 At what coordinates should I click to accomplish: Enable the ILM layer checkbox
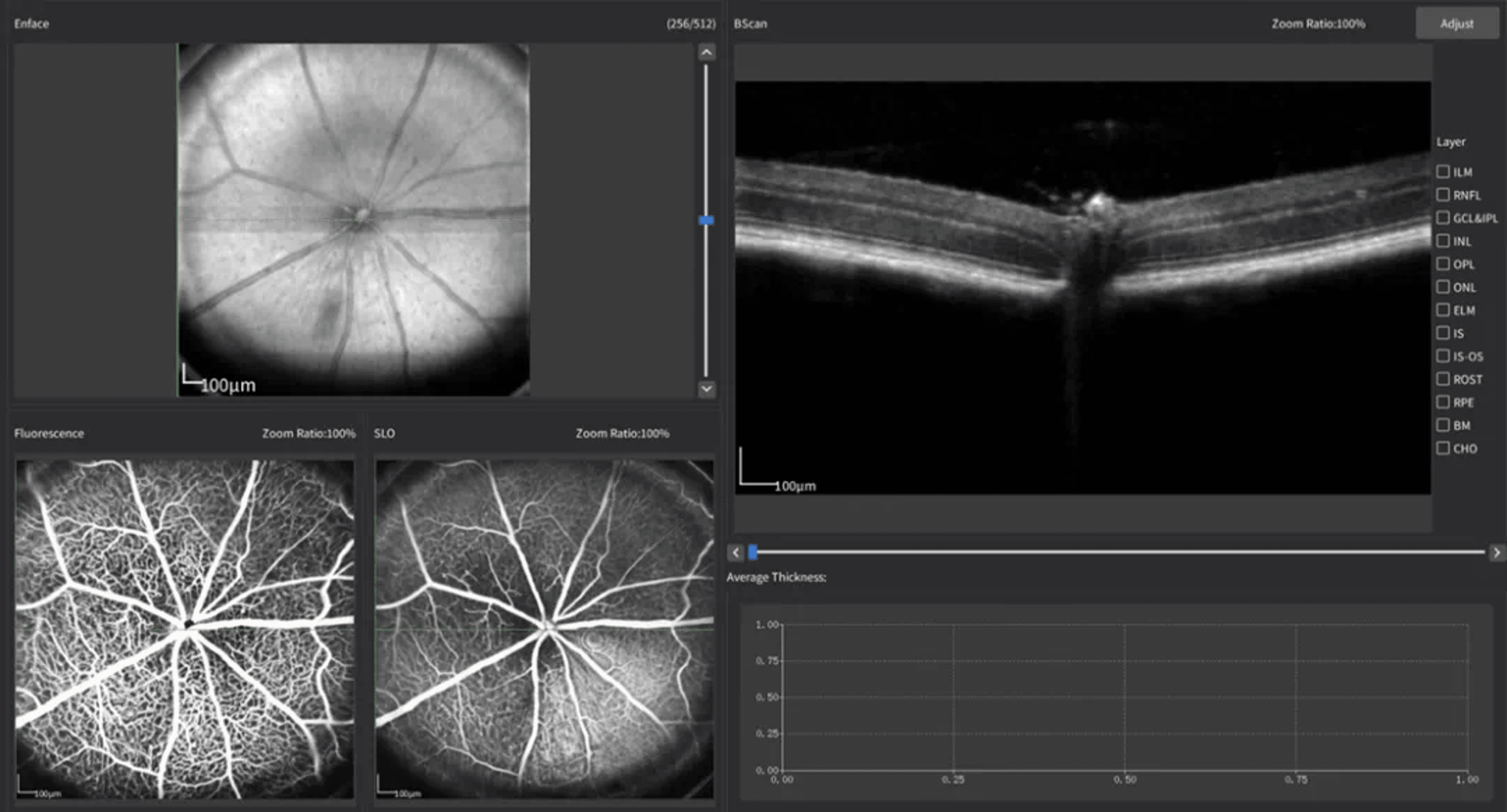[x=1443, y=172]
